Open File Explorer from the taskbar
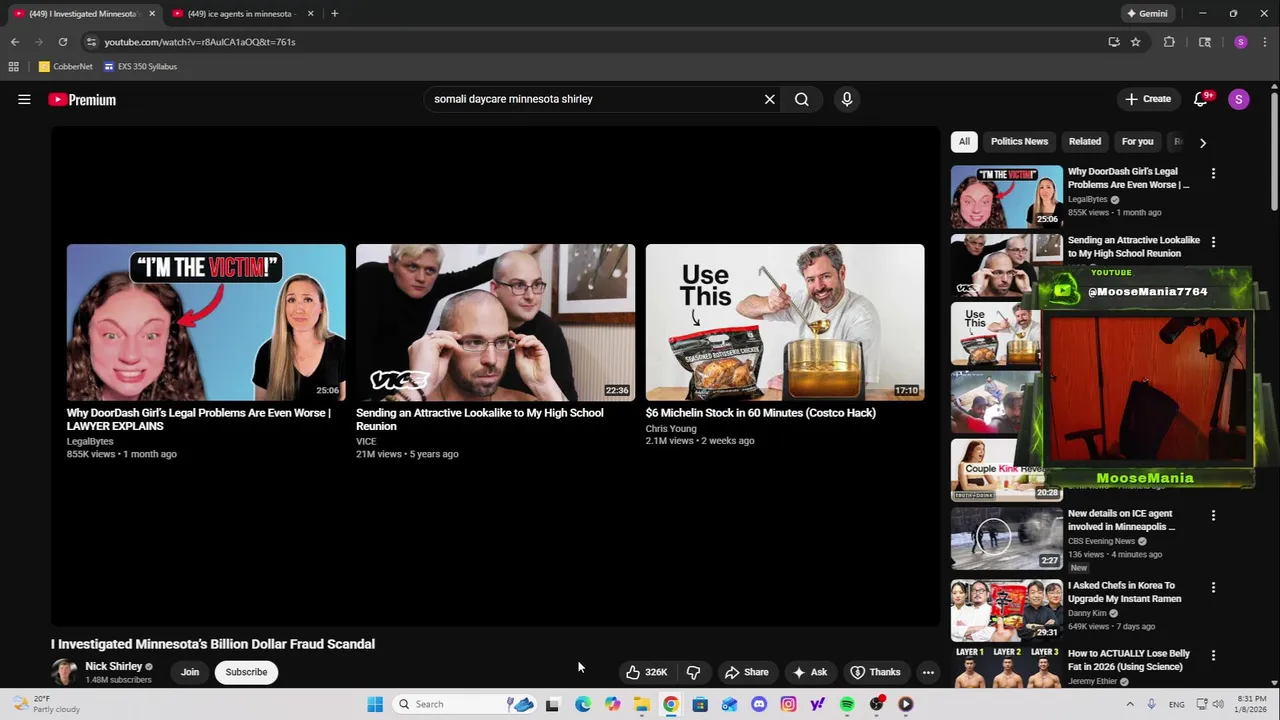Image resolution: width=1280 pixels, height=720 pixels. [x=642, y=704]
